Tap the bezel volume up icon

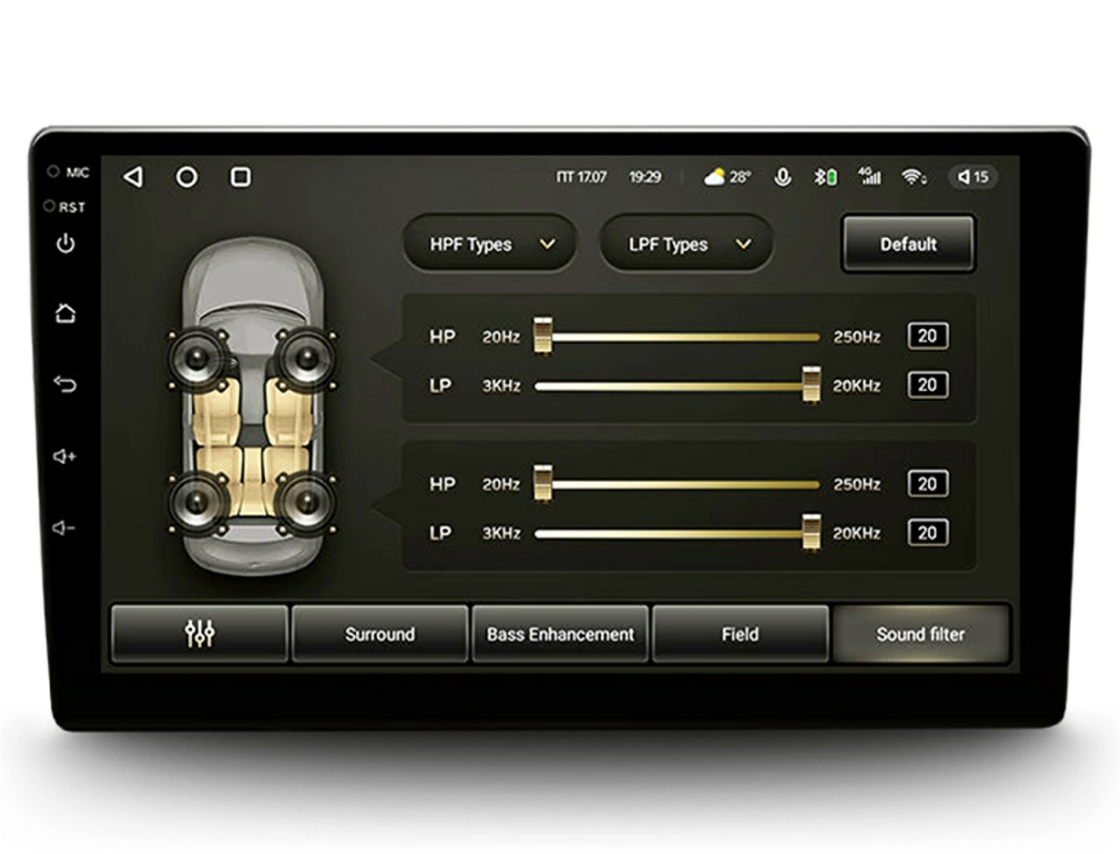(x=64, y=456)
